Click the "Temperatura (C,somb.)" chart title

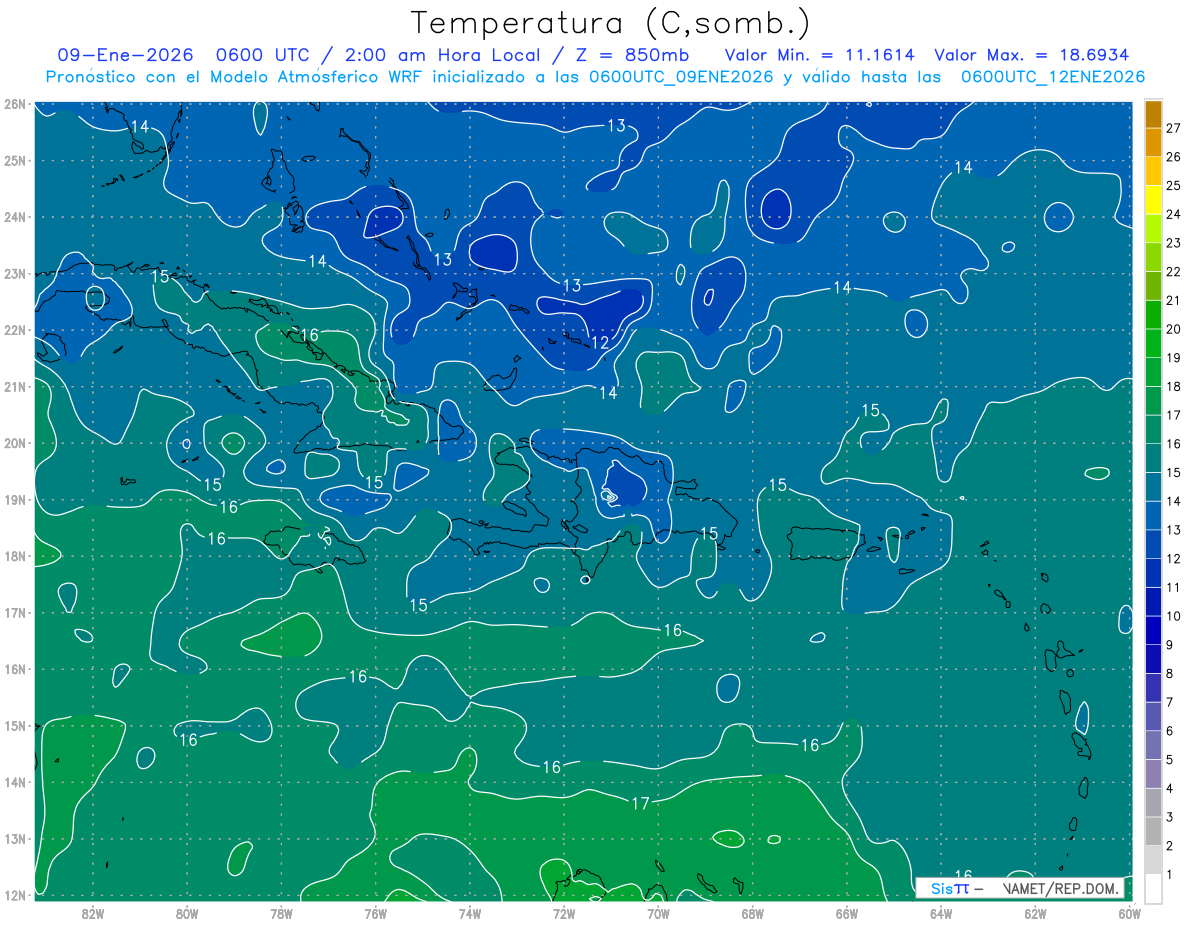[x=610, y=23]
